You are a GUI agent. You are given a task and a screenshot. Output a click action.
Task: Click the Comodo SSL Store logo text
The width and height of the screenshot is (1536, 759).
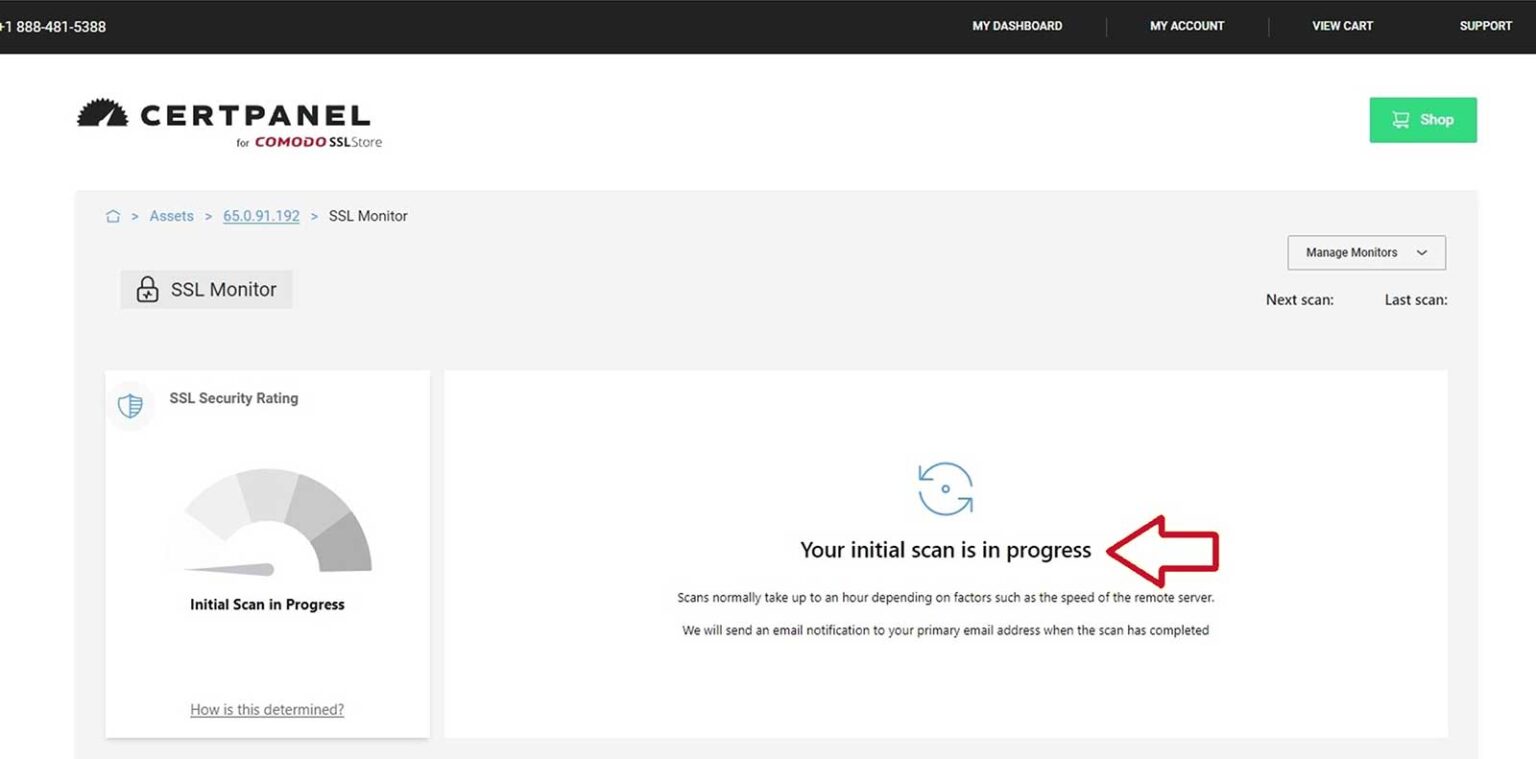click(x=311, y=141)
